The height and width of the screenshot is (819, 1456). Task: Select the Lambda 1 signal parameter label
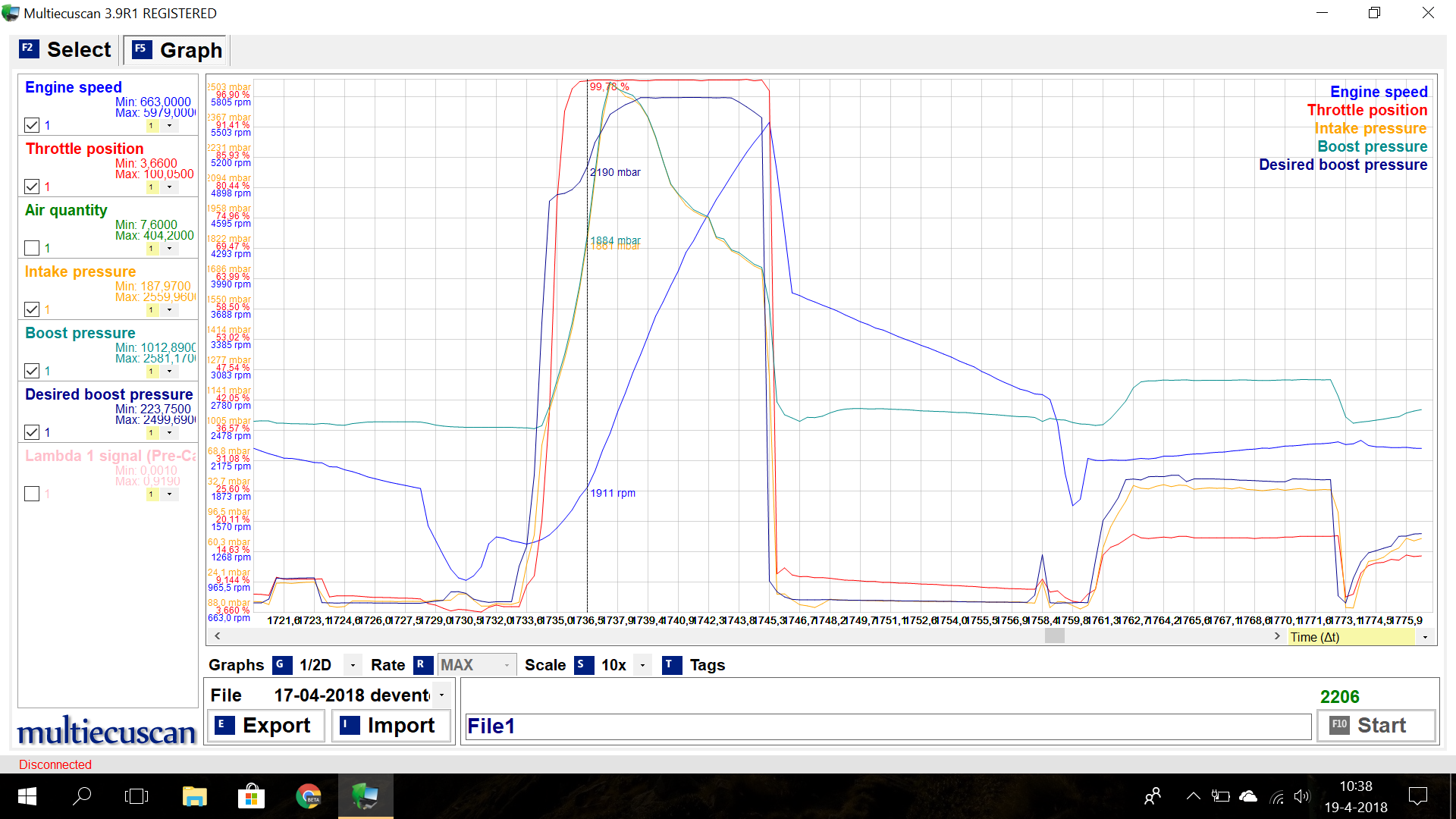pyautogui.click(x=110, y=456)
